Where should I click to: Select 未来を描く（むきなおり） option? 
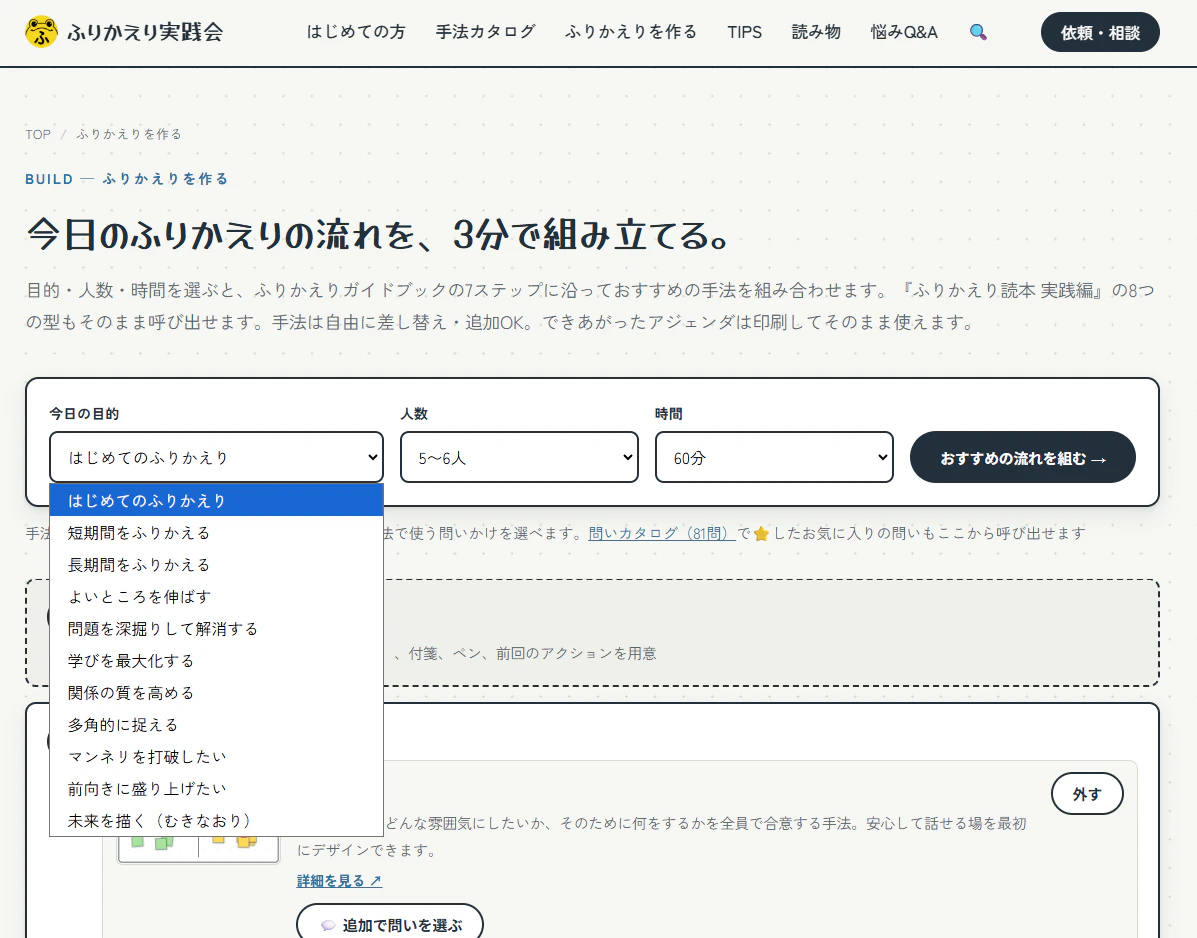(216, 821)
